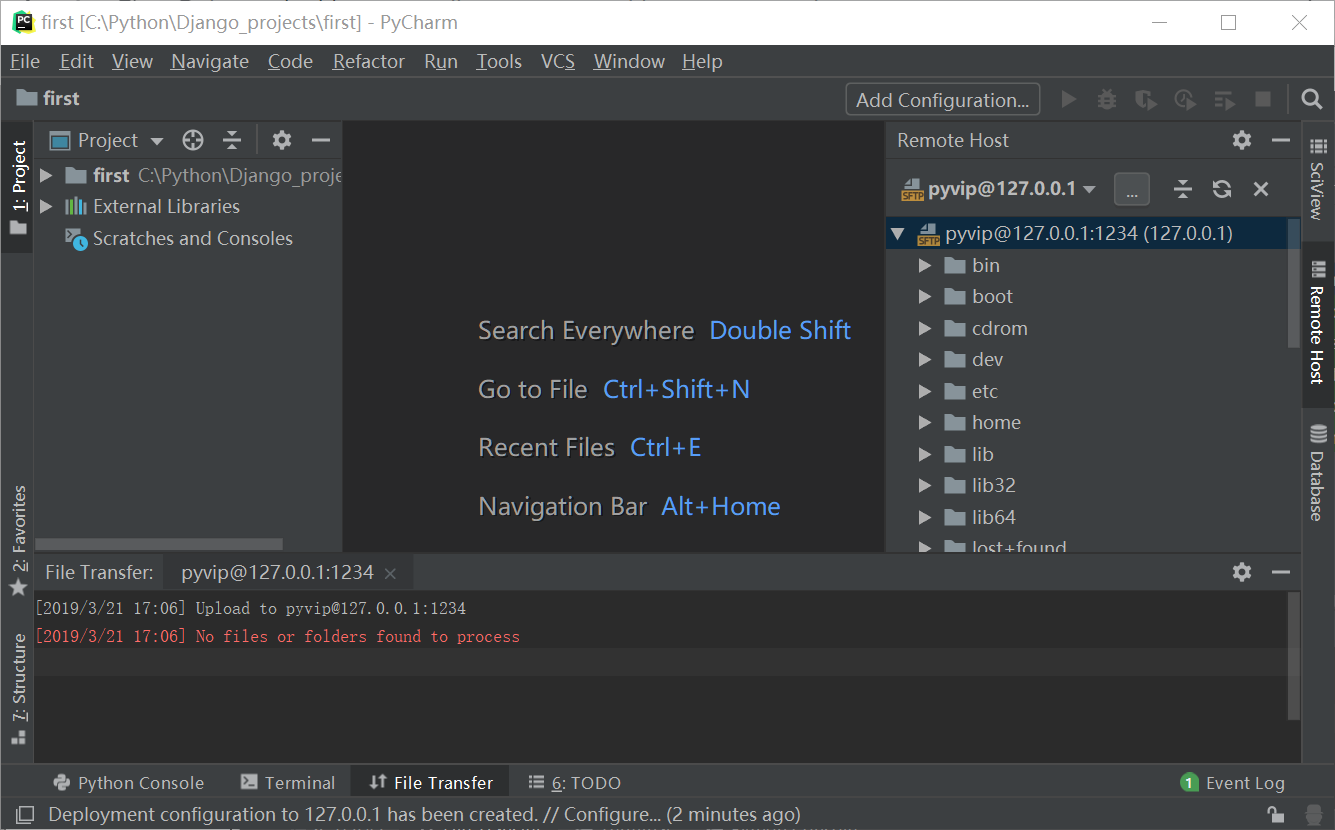Open the Terminal tool window
This screenshot has width=1335, height=830.
pyautogui.click(x=288, y=783)
